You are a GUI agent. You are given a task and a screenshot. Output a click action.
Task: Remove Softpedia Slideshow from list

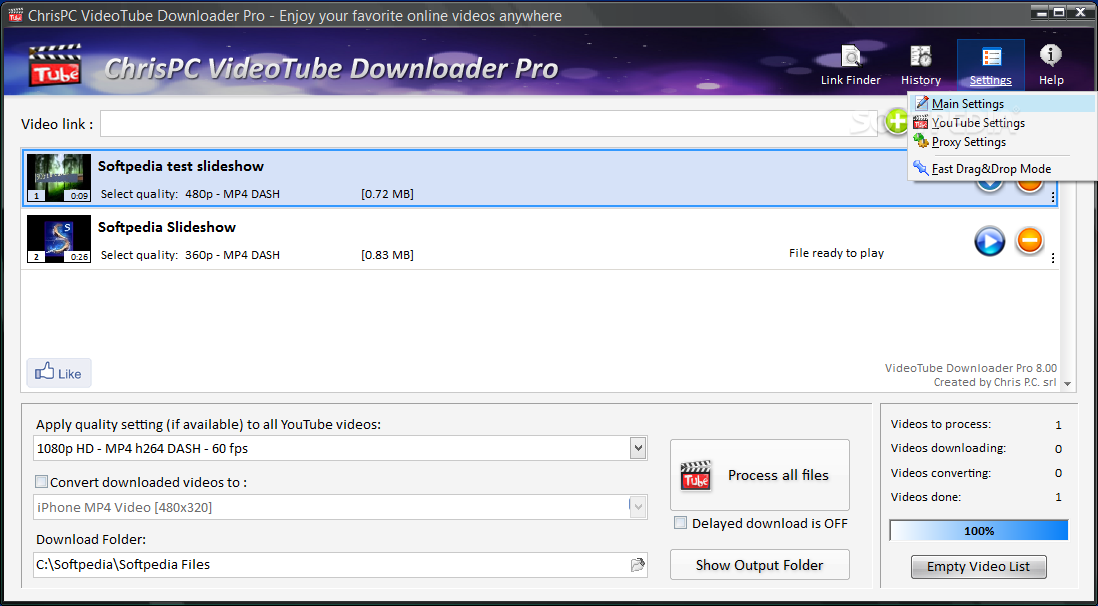pos(1029,241)
